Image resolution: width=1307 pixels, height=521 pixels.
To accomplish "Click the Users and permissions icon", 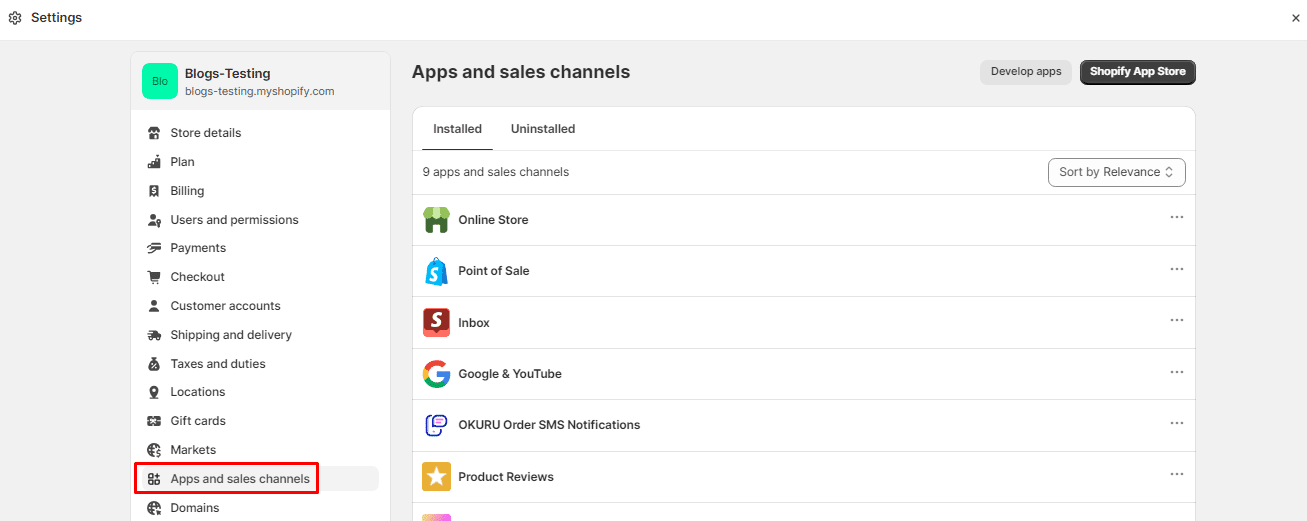I will pos(154,220).
